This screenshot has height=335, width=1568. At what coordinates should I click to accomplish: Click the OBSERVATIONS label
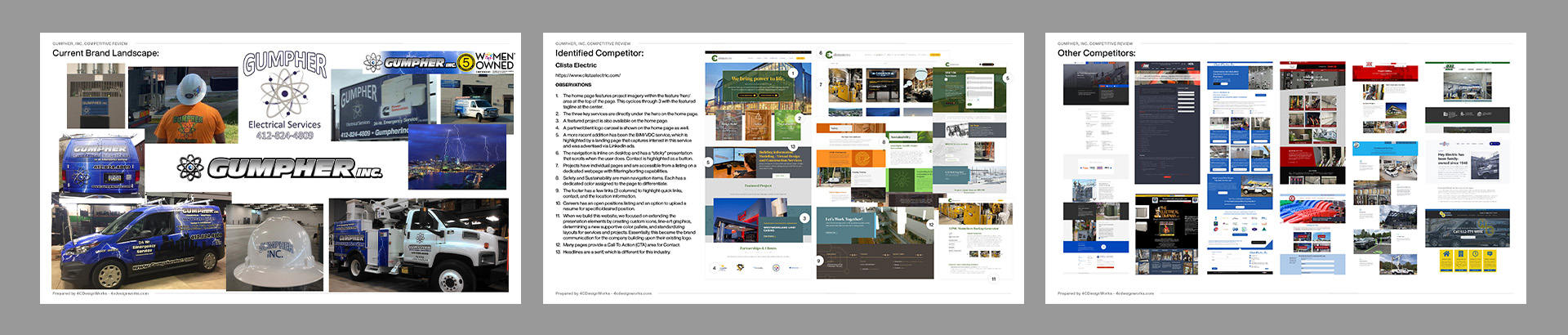(x=573, y=85)
